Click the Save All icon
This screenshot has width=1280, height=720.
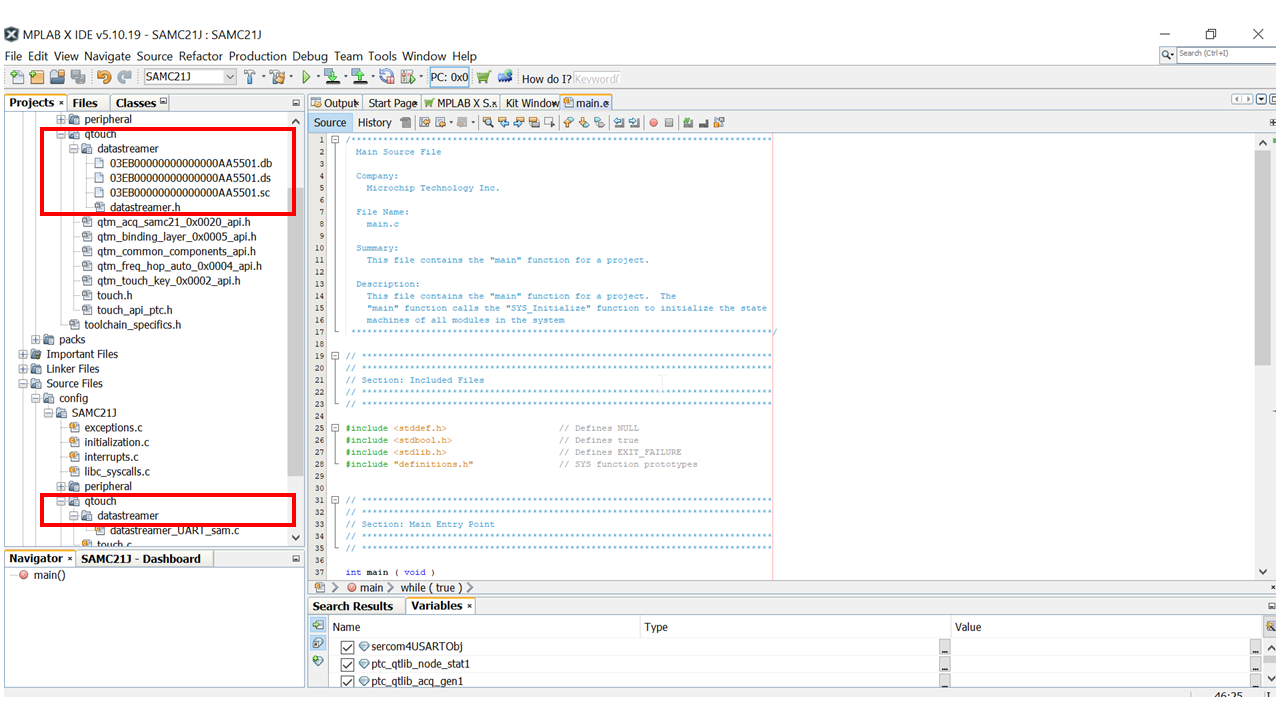tap(77, 77)
